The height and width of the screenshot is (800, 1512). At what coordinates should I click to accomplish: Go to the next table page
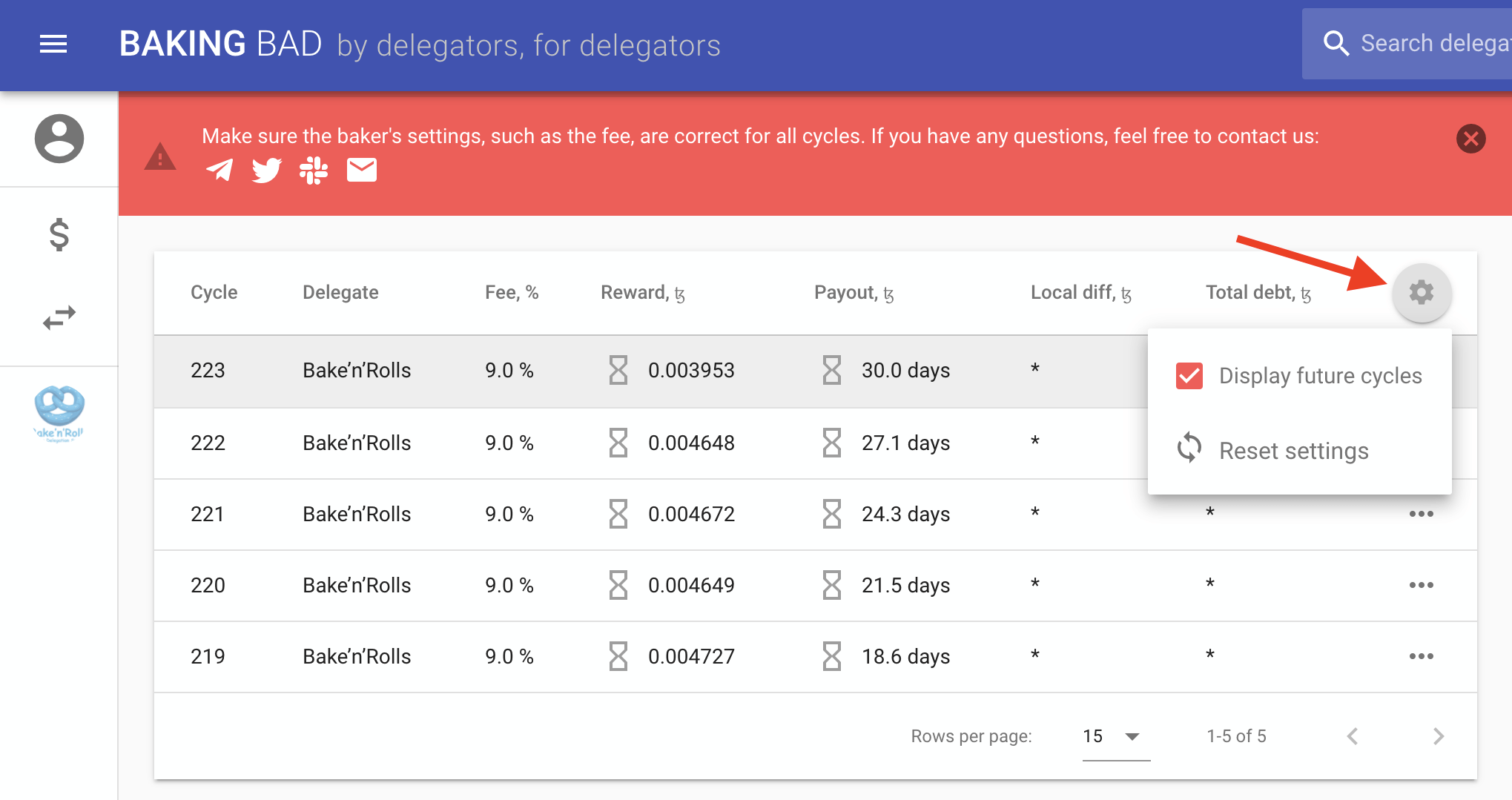coord(1439,736)
